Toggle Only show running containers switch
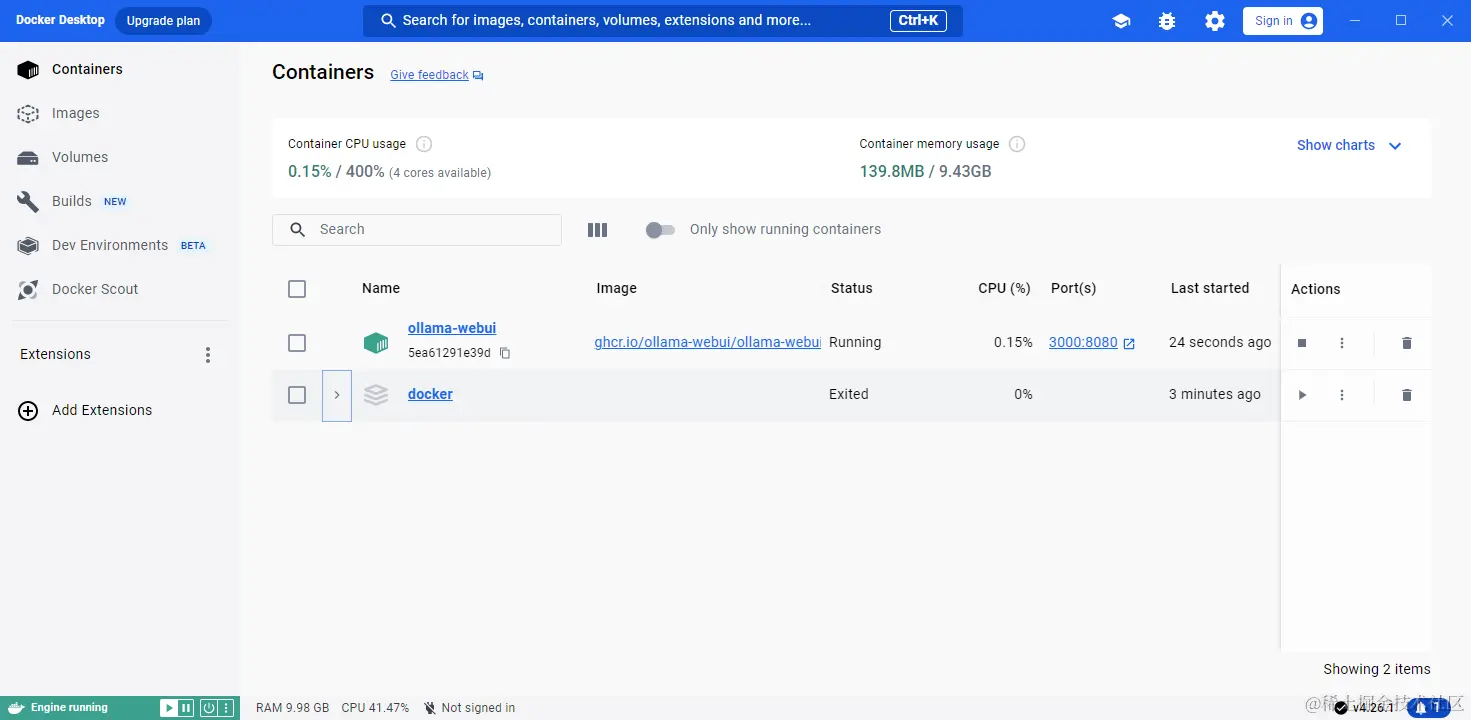This screenshot has height=720, width=1471. pos(660,230)
